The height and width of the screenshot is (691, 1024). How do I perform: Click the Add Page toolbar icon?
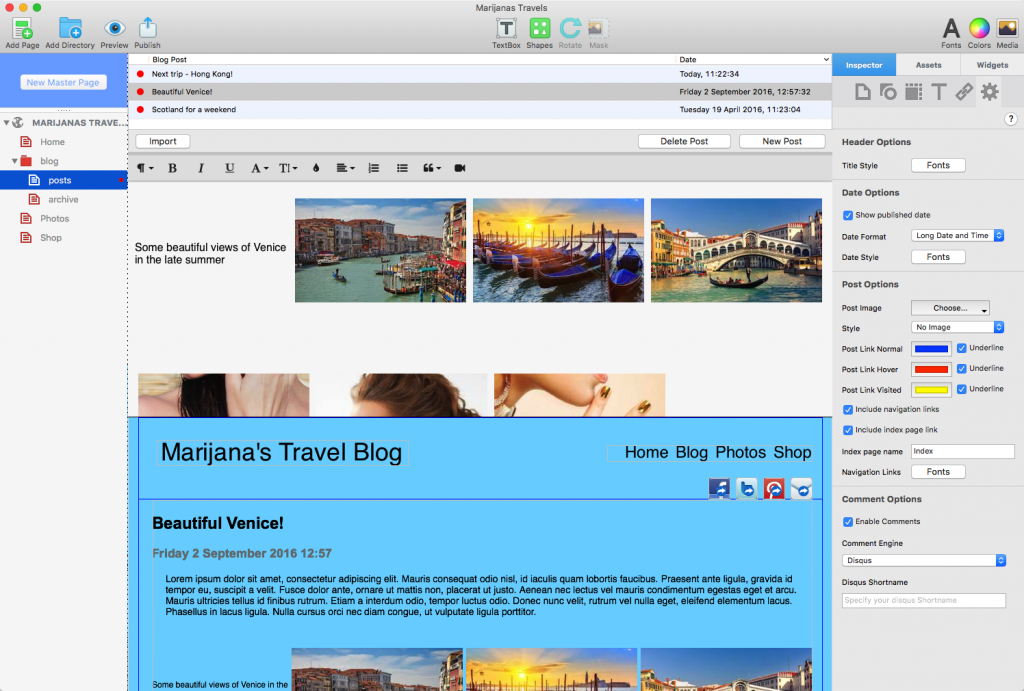[x=21, y=26]
